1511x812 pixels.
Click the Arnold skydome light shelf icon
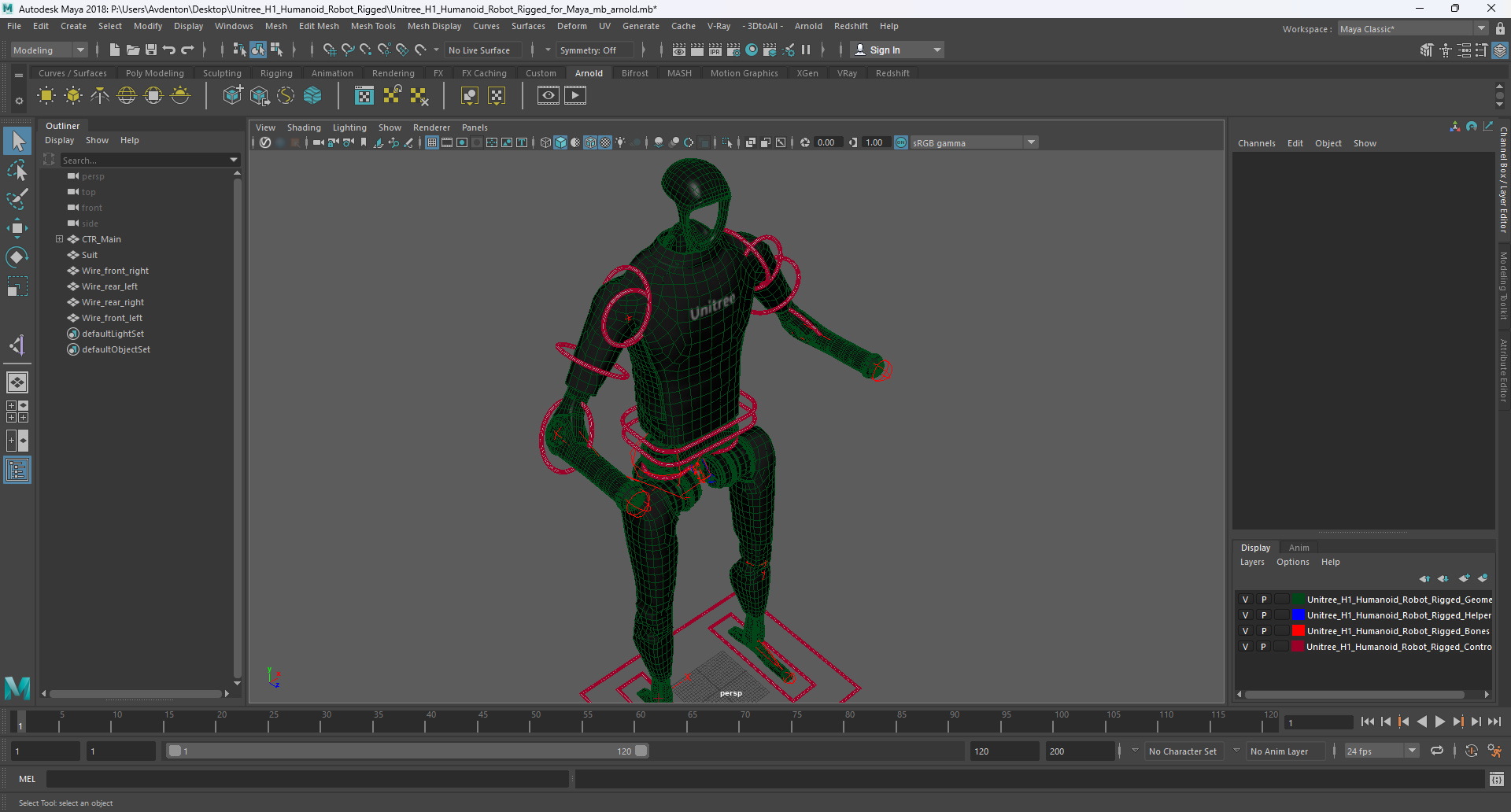127,96
